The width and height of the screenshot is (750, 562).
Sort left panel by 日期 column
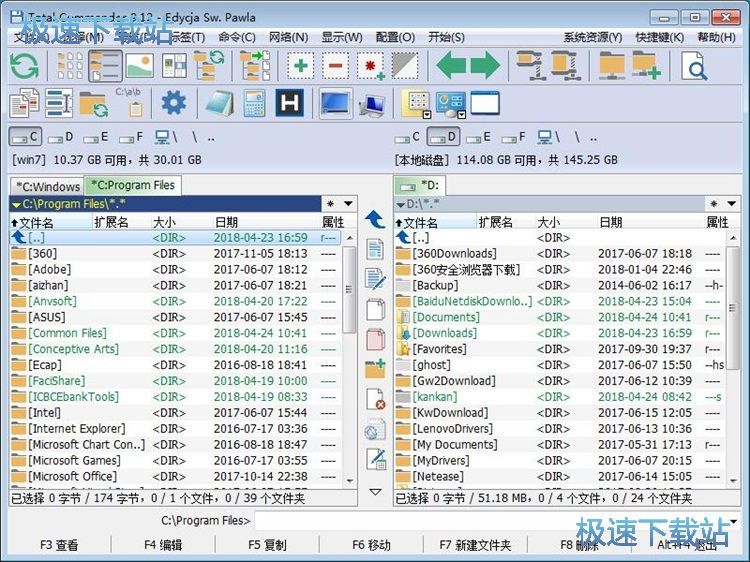point(266,222)
